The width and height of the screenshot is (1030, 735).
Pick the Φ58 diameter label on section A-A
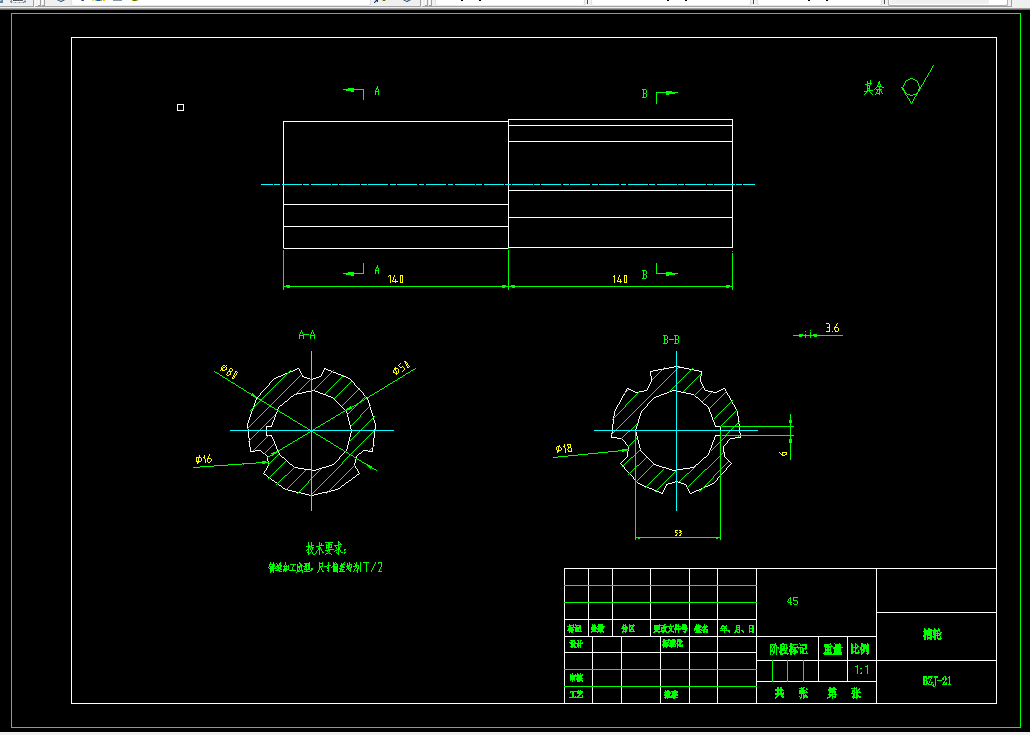pos(401,368)
